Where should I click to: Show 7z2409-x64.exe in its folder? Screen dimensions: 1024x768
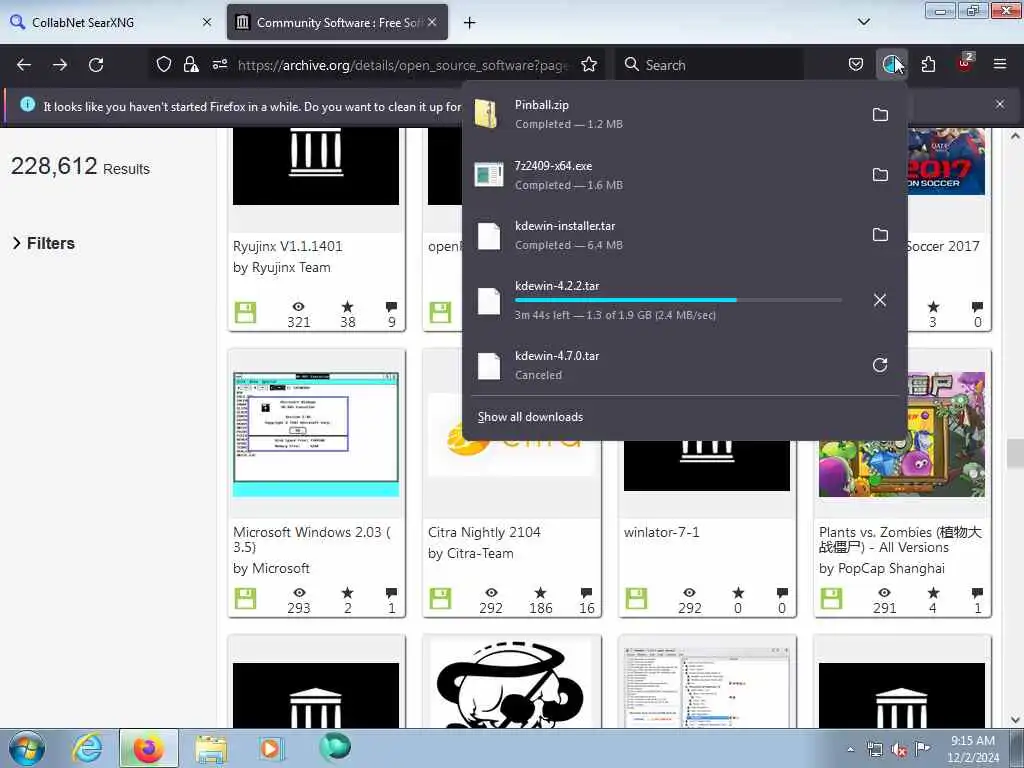pos(880,174)
